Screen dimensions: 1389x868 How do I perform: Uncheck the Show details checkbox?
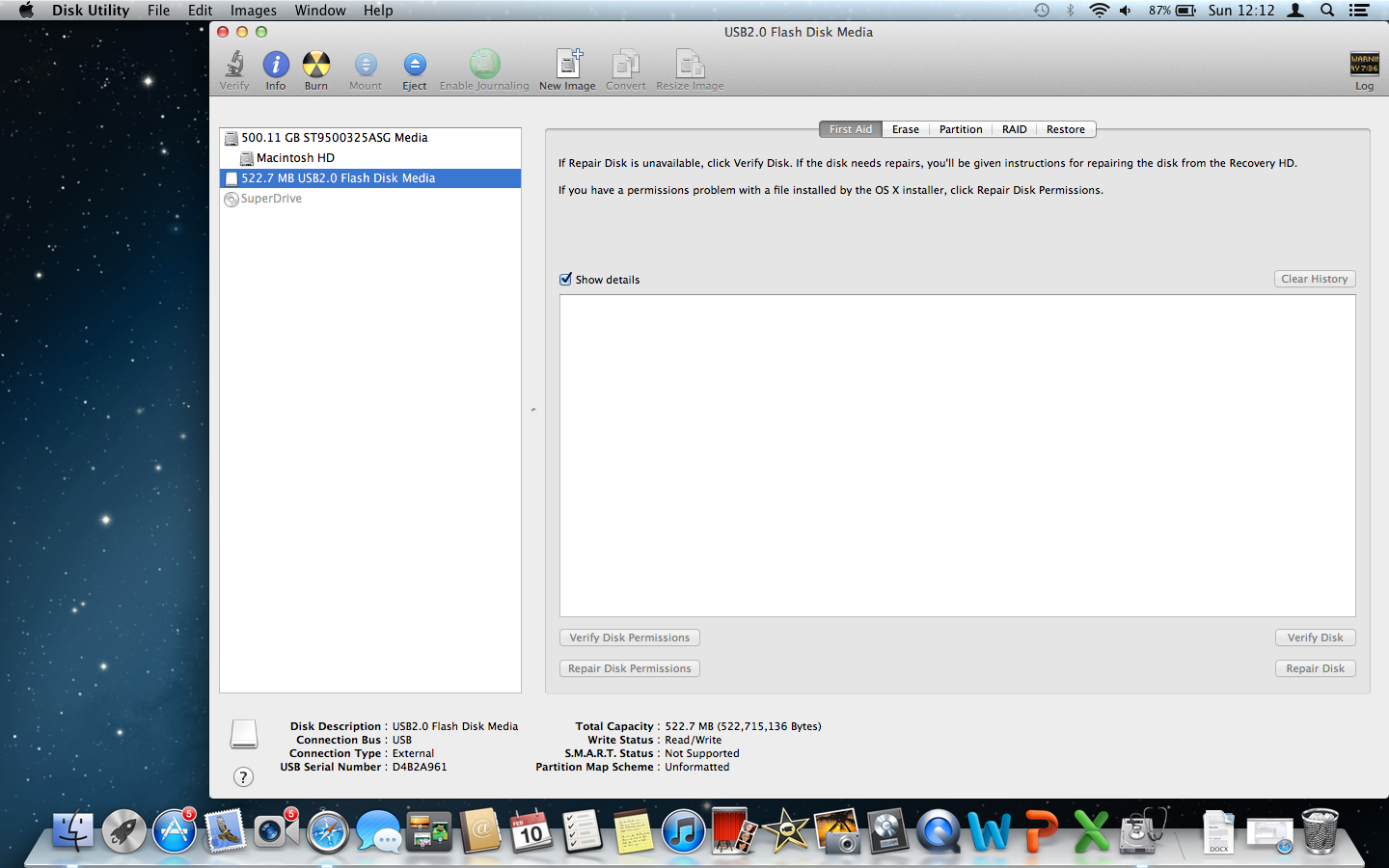click(566, 279)
